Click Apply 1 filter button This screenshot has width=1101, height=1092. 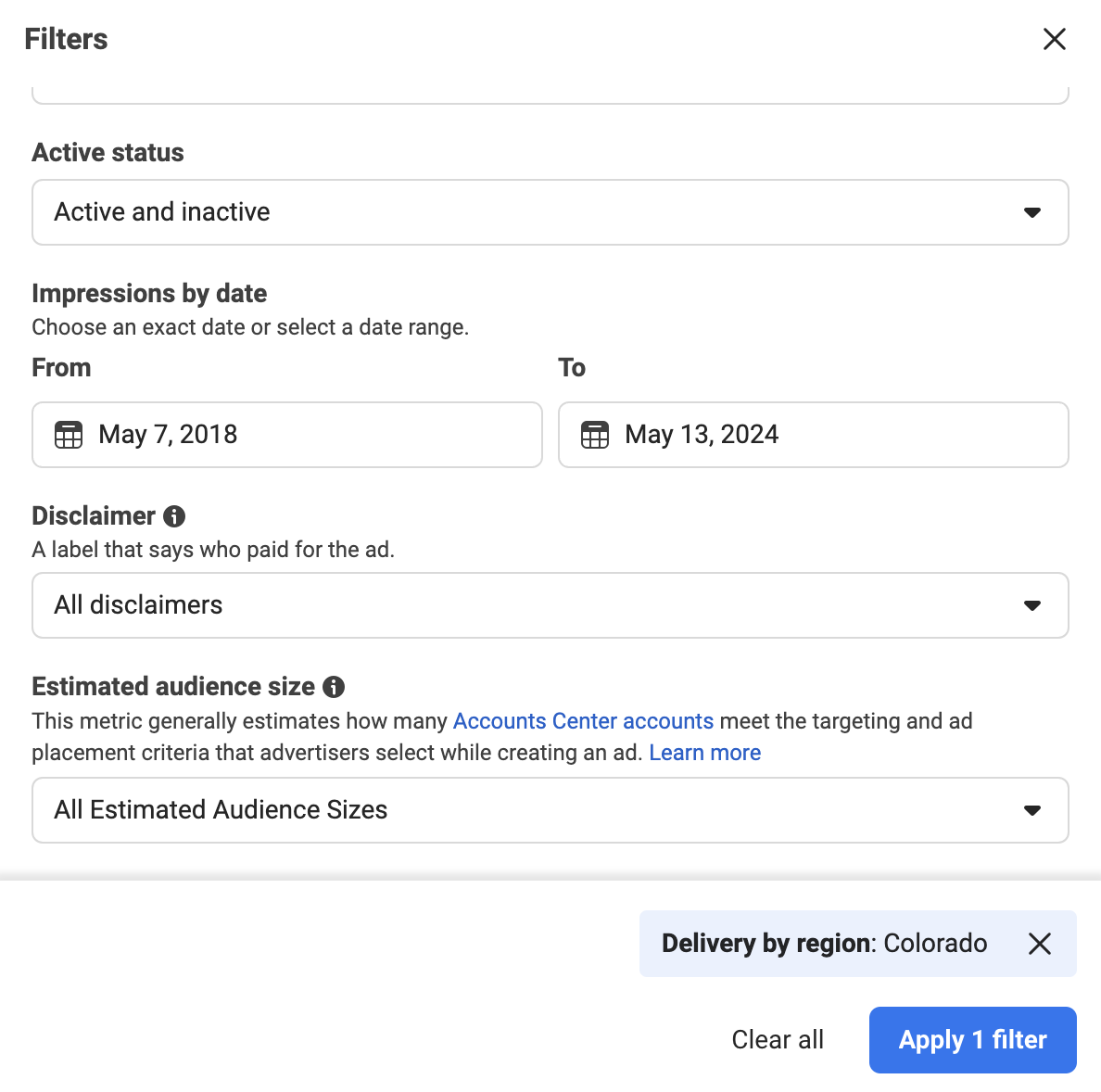click(x=972, y=1040)
